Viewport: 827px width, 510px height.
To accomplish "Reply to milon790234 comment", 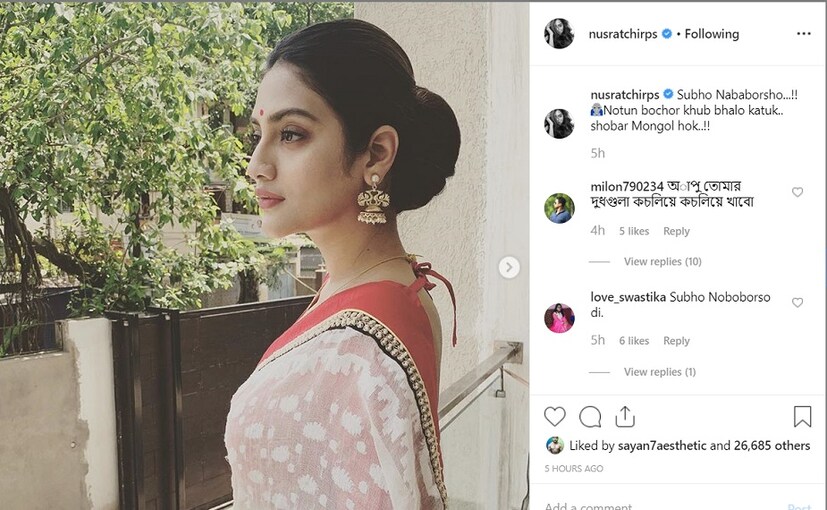I will click(676, 231).
